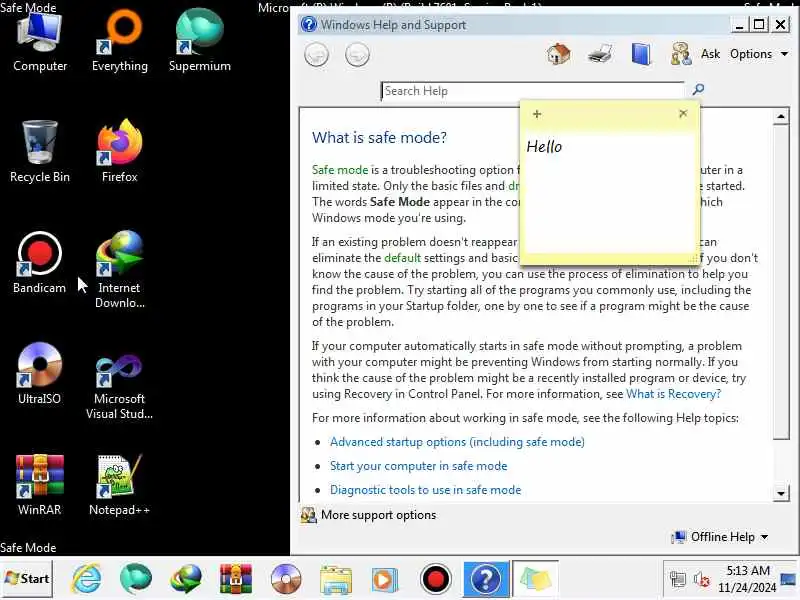Select Internet Download Manager desktop shortcut

pyautogui.click(x=120, y=269)
